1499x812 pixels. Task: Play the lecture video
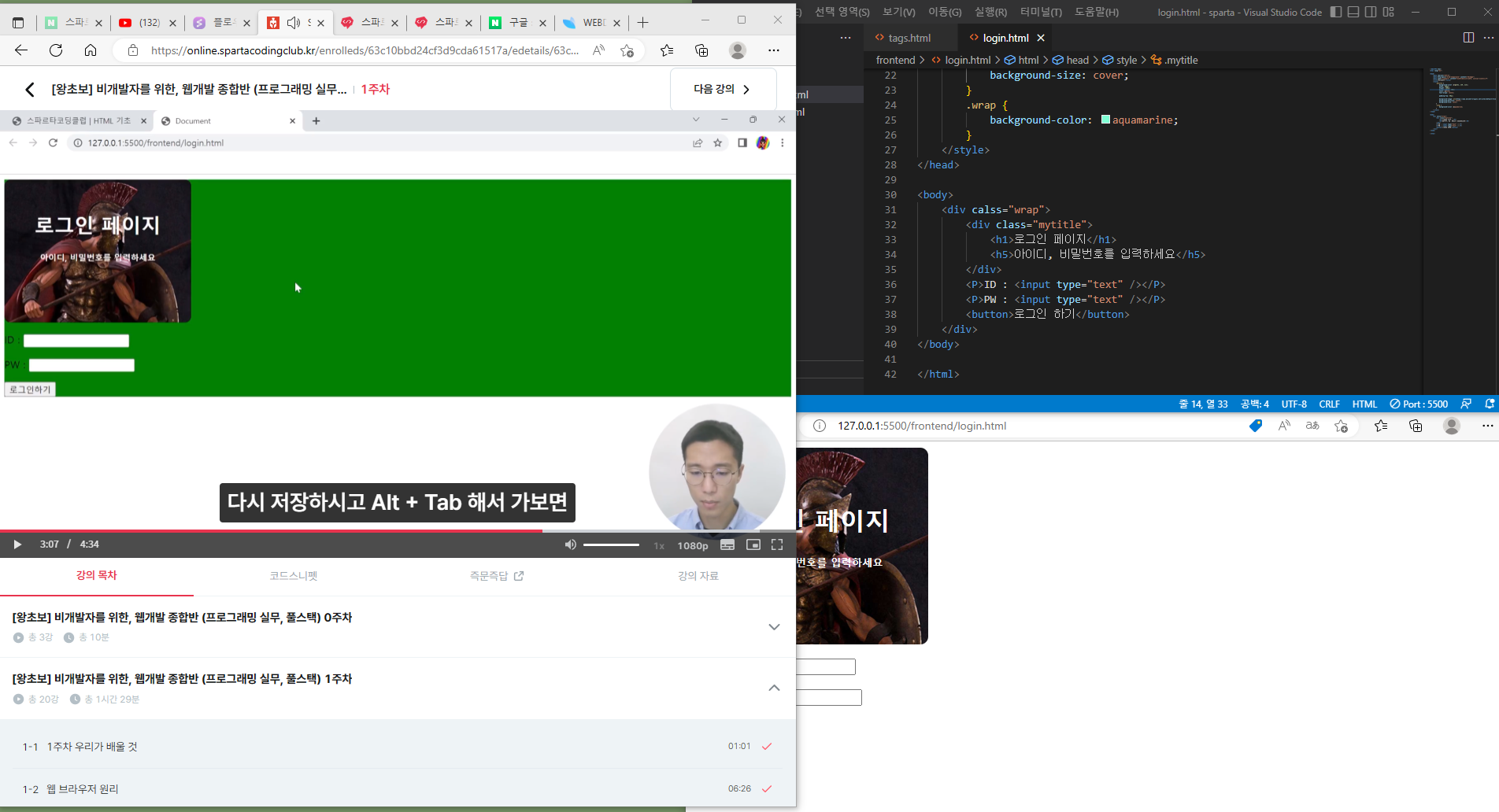(17, 544)
